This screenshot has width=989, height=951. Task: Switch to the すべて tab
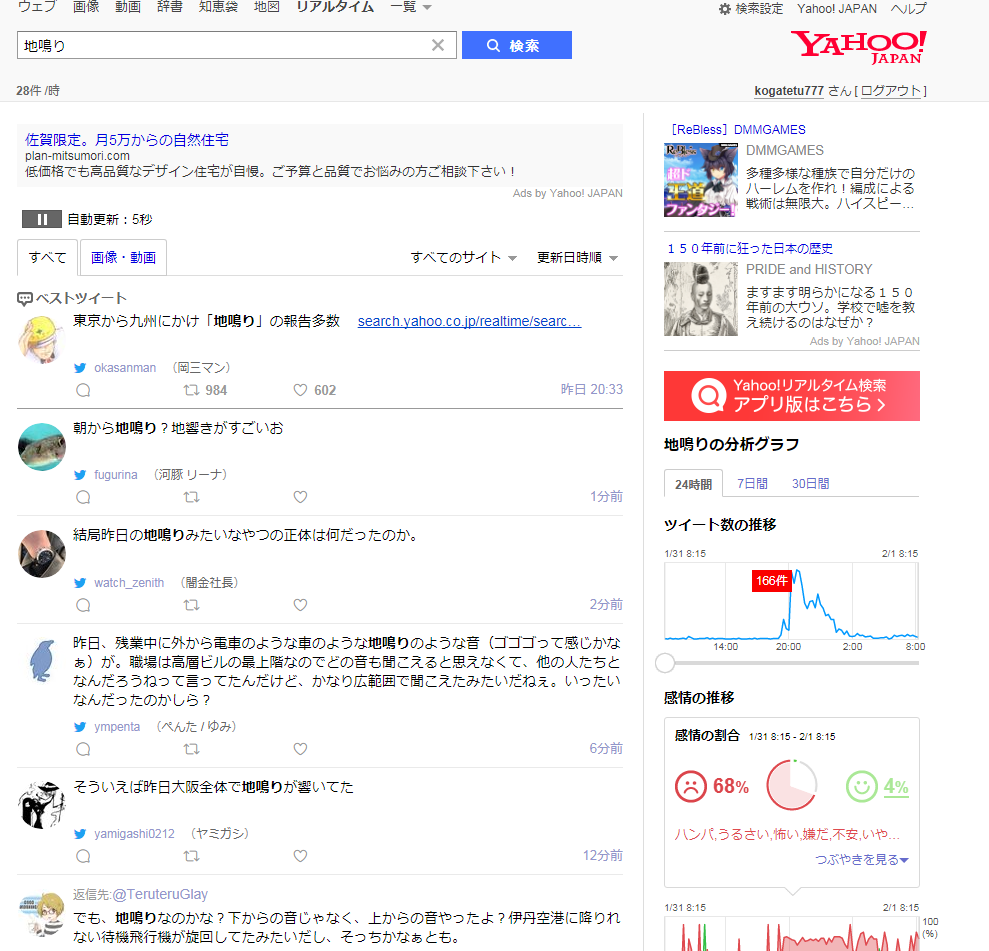(47, 257)
